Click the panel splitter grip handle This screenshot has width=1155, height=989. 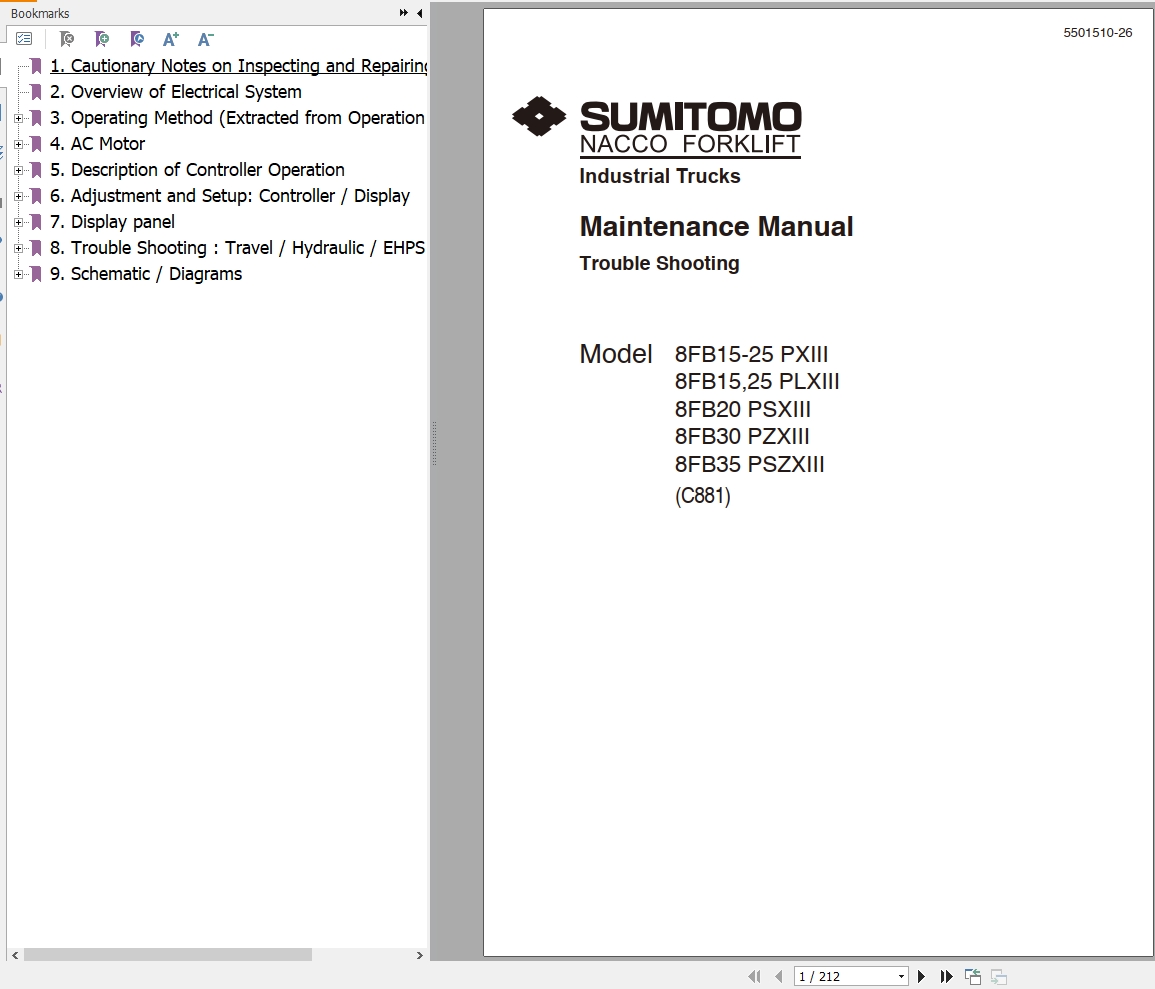435,443
